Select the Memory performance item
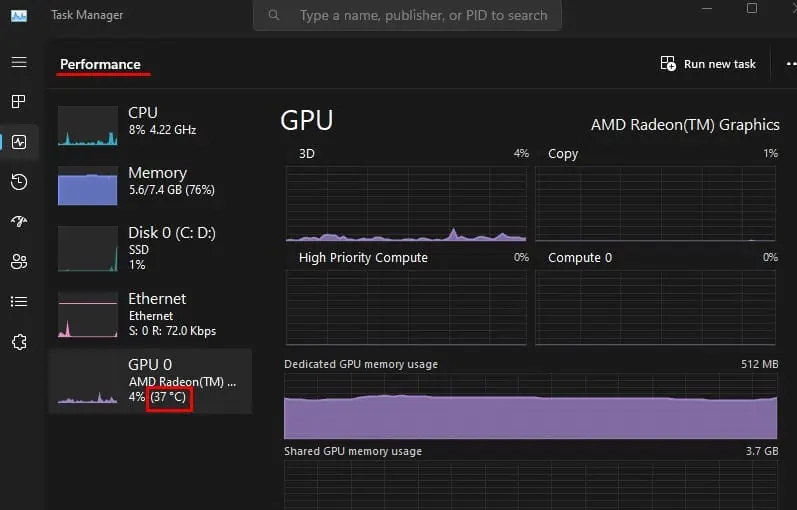 tap(150, 185)
